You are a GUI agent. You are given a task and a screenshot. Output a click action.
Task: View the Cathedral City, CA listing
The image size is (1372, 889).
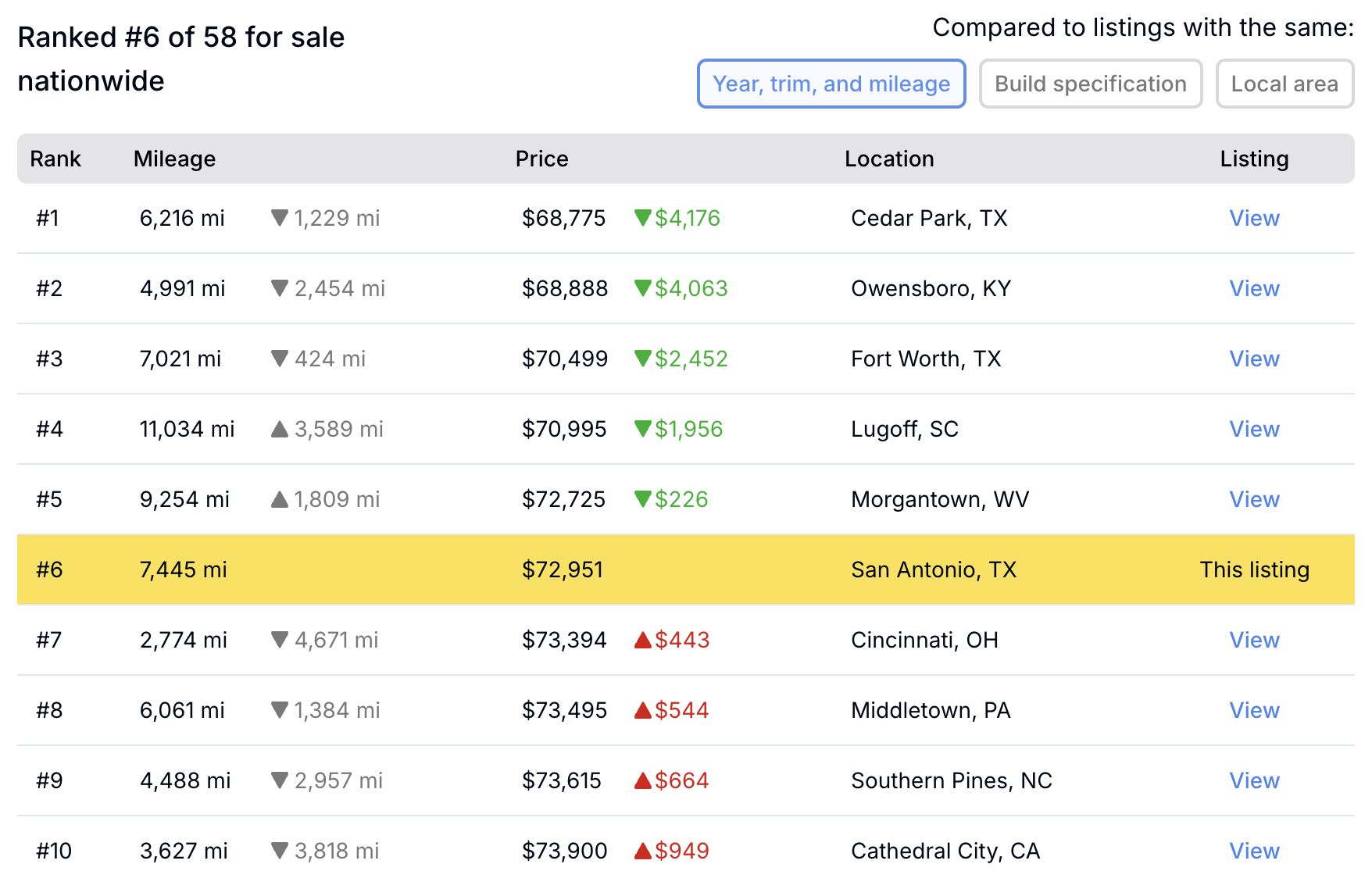click(x=1254, y=851)
